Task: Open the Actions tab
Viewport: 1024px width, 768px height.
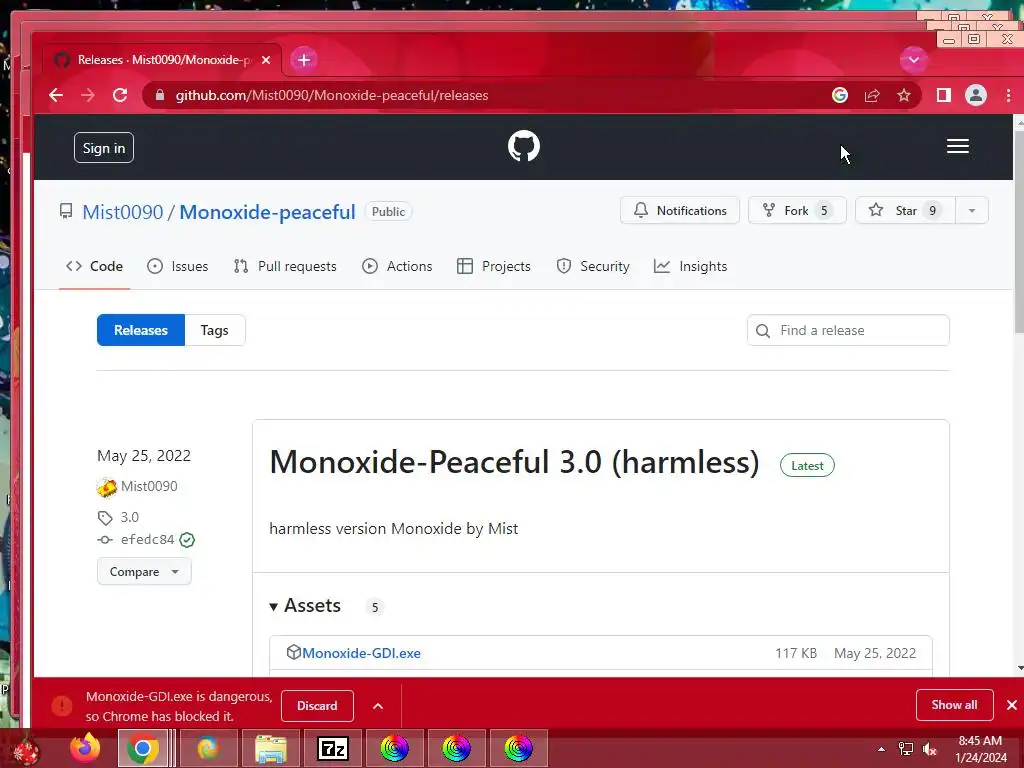Action: point(397,266)
